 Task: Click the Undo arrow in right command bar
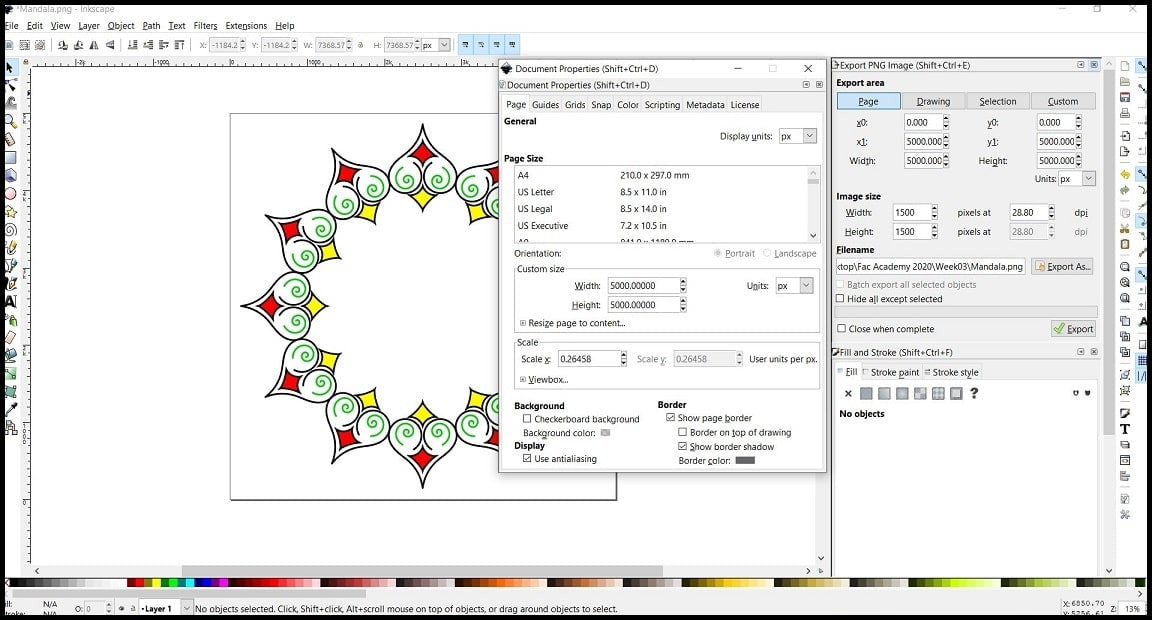(x=1125, y=174)
